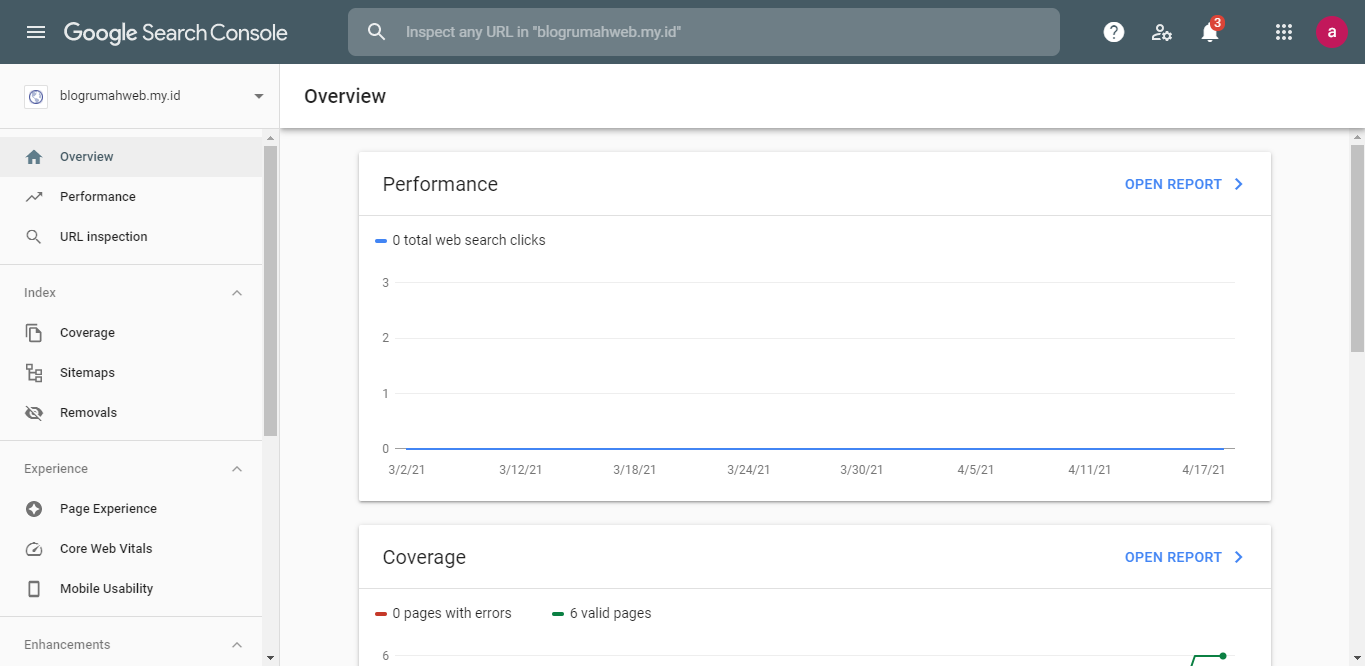Click '0 total web search clicks' legend

tap(460, 240)
